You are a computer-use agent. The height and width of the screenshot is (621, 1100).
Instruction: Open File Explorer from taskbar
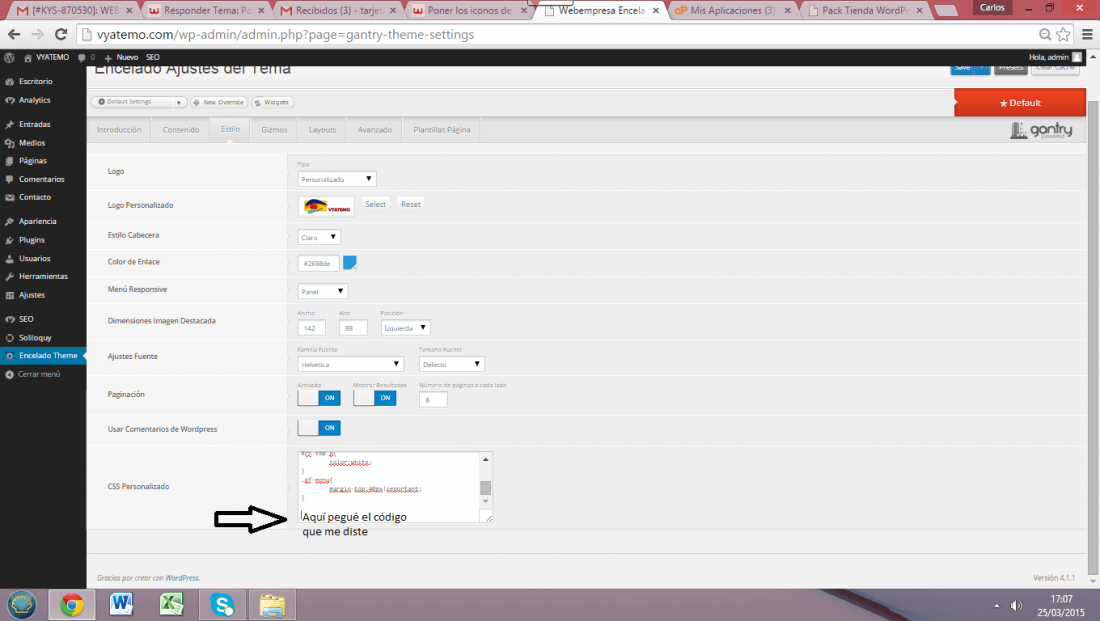[x=272, y=604]
